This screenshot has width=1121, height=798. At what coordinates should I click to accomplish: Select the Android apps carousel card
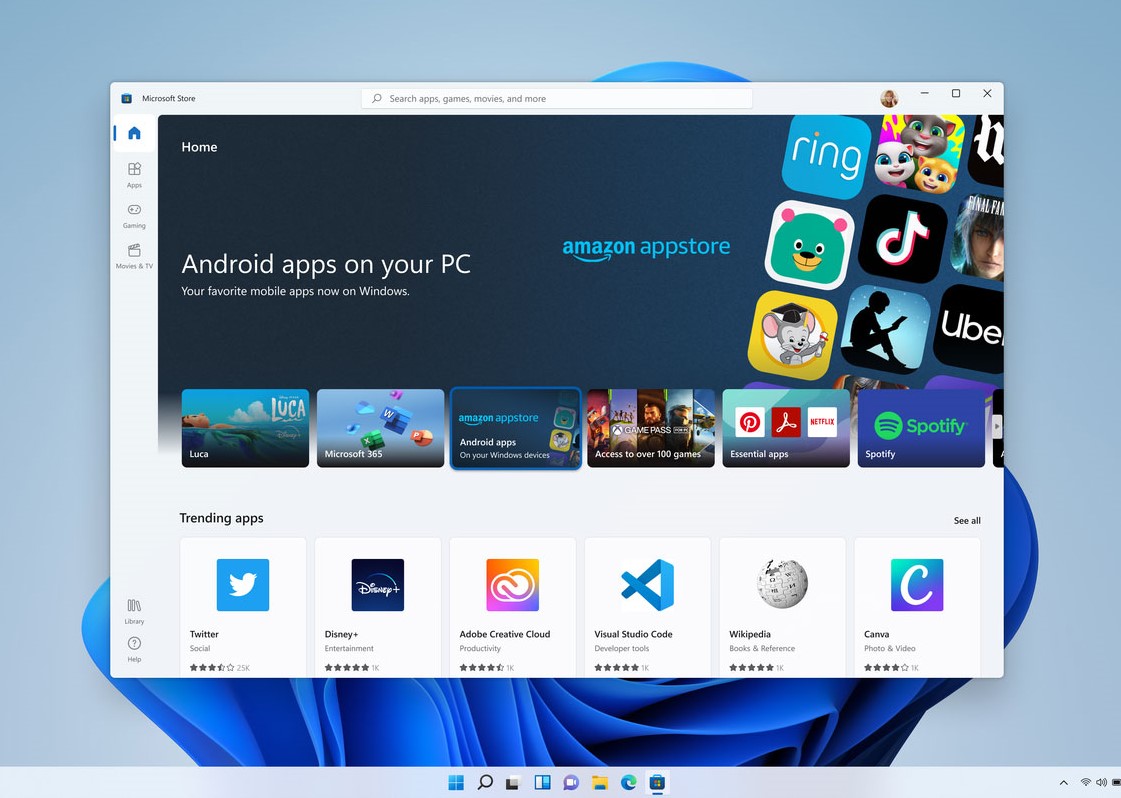tap(515, 428)
